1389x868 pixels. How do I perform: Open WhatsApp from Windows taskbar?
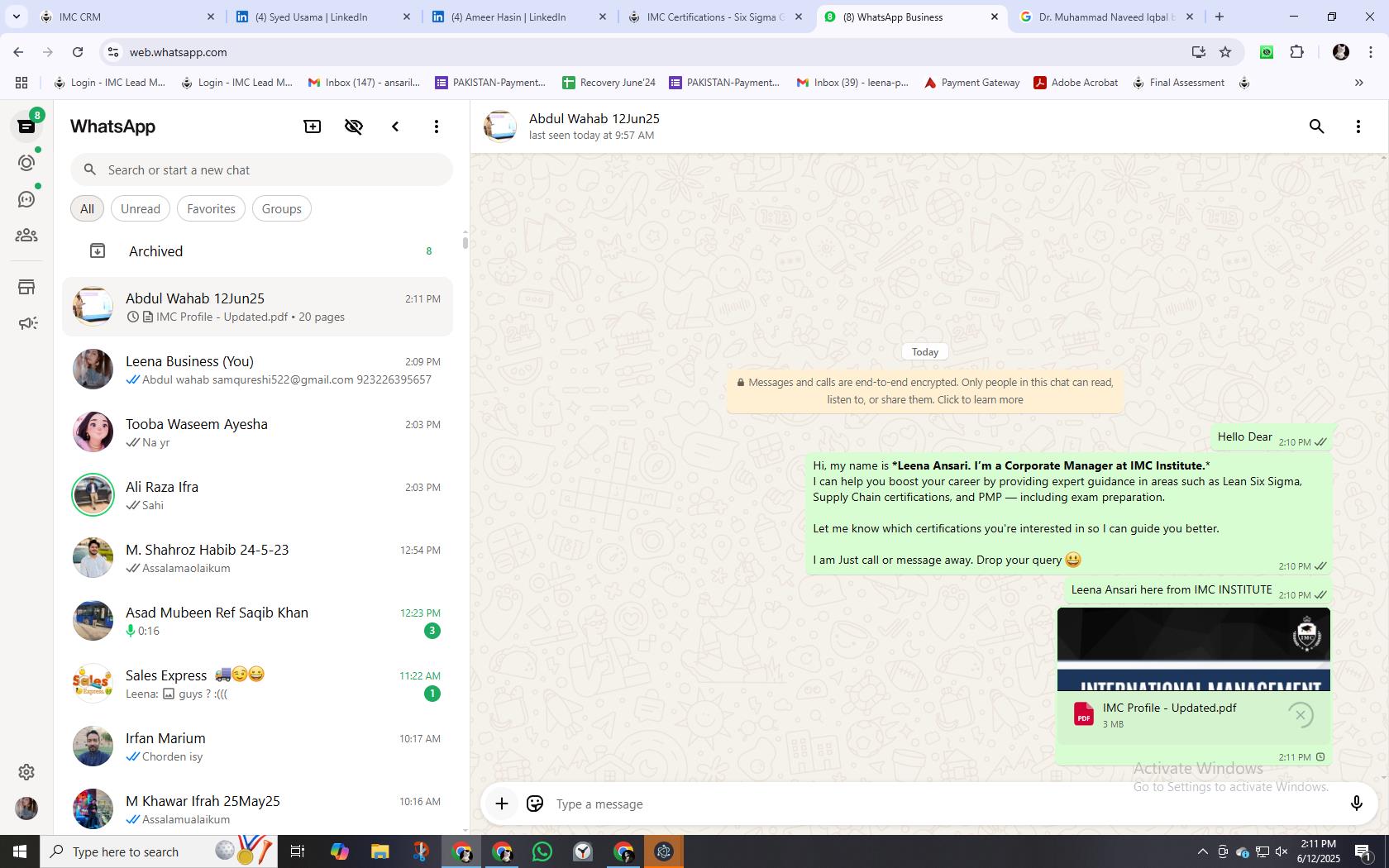click(x=542, y=851)
